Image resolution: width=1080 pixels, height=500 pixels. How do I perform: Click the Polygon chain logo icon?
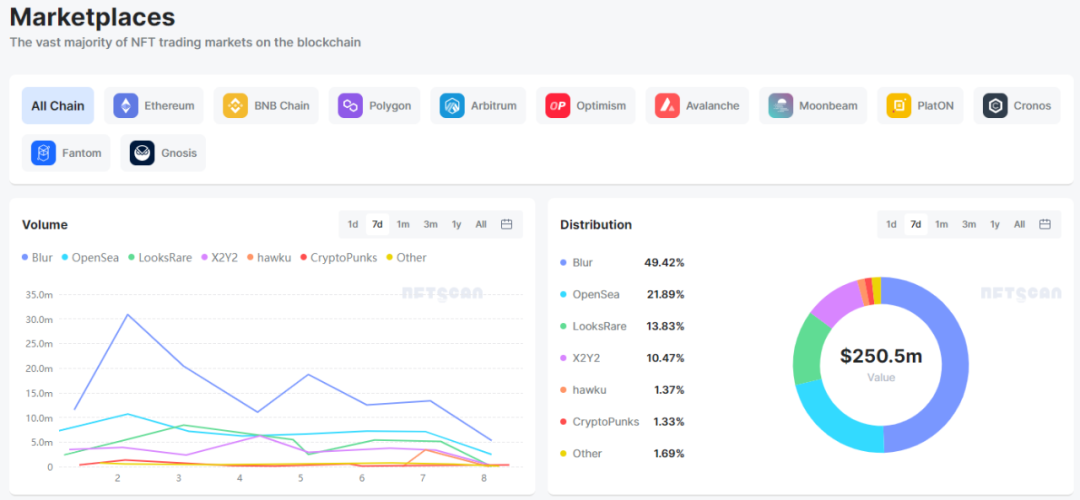pyautogui.click(x=351, y=105)
